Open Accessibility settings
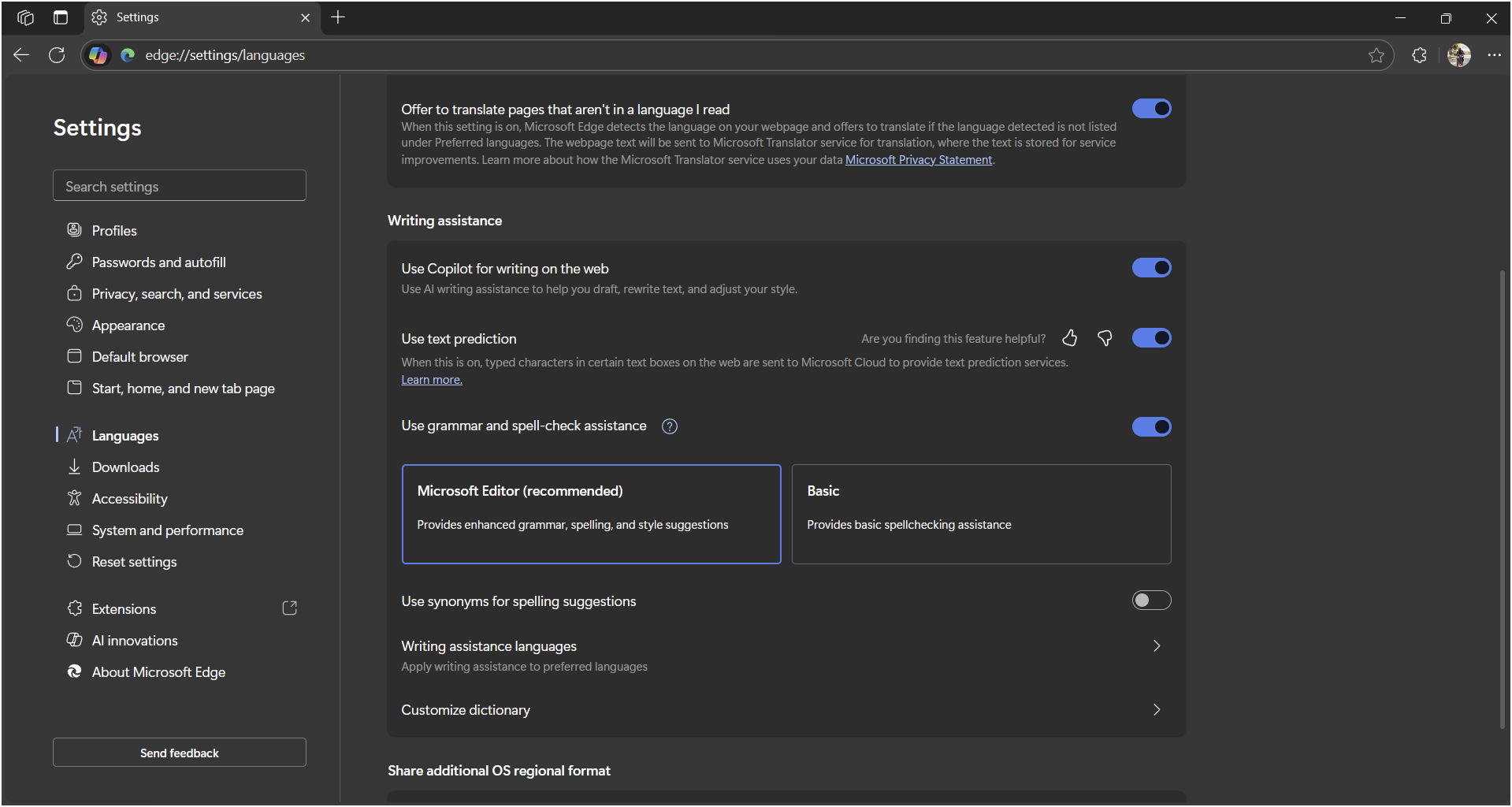The image size is (1512, 807). 130,499
